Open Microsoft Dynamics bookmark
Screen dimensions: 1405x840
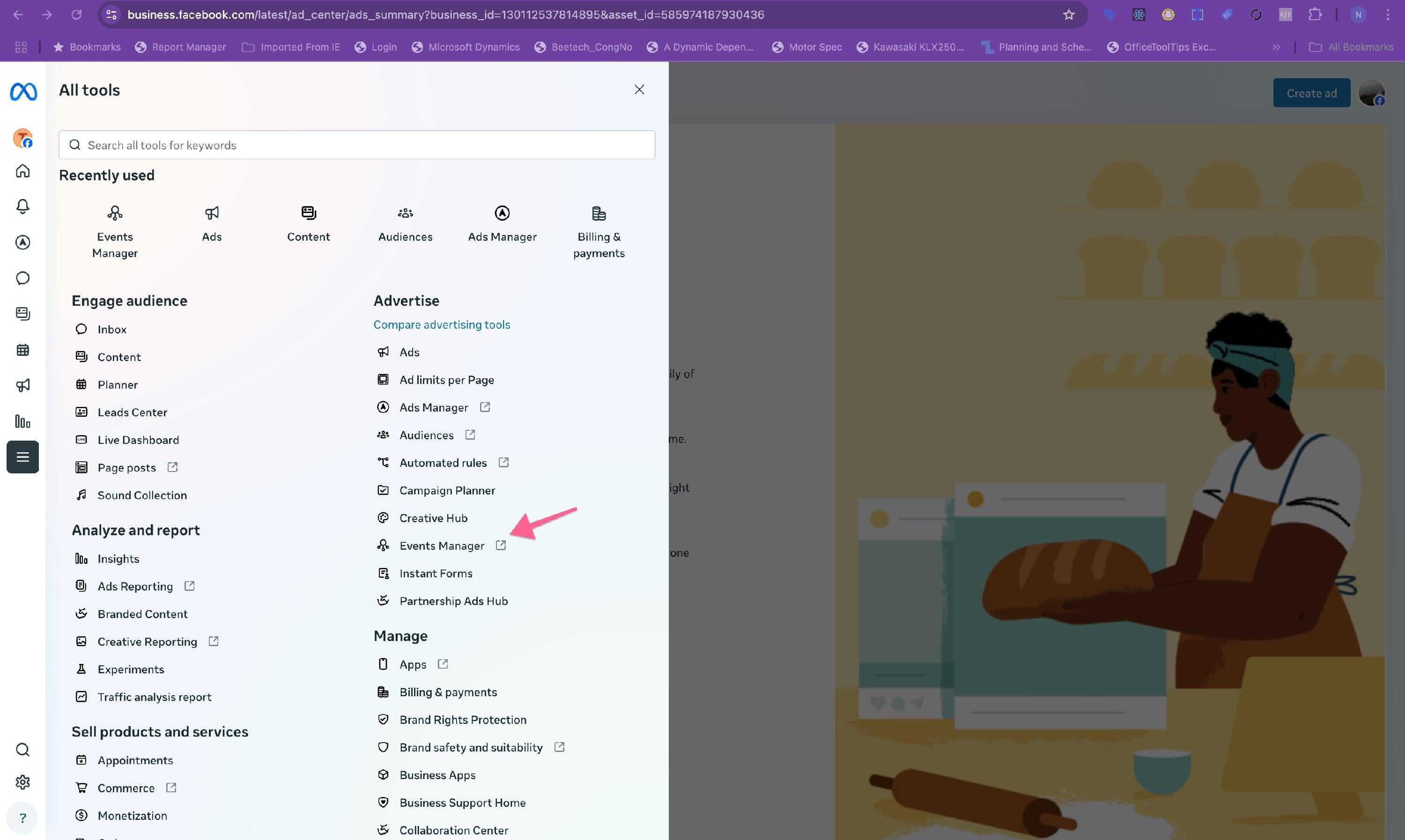click(466, 47)
